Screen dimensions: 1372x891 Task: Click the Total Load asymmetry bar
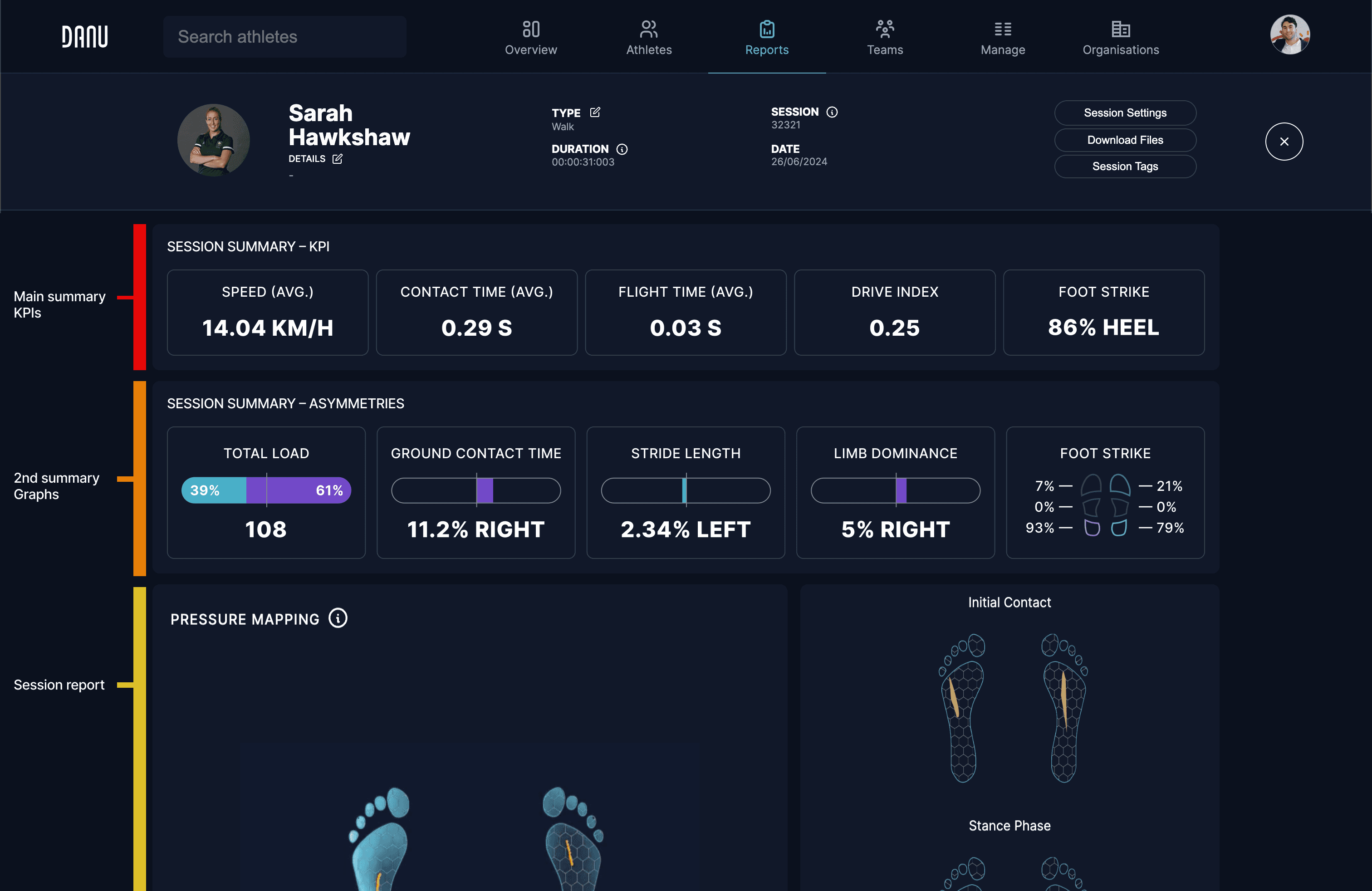click(266, 490)
